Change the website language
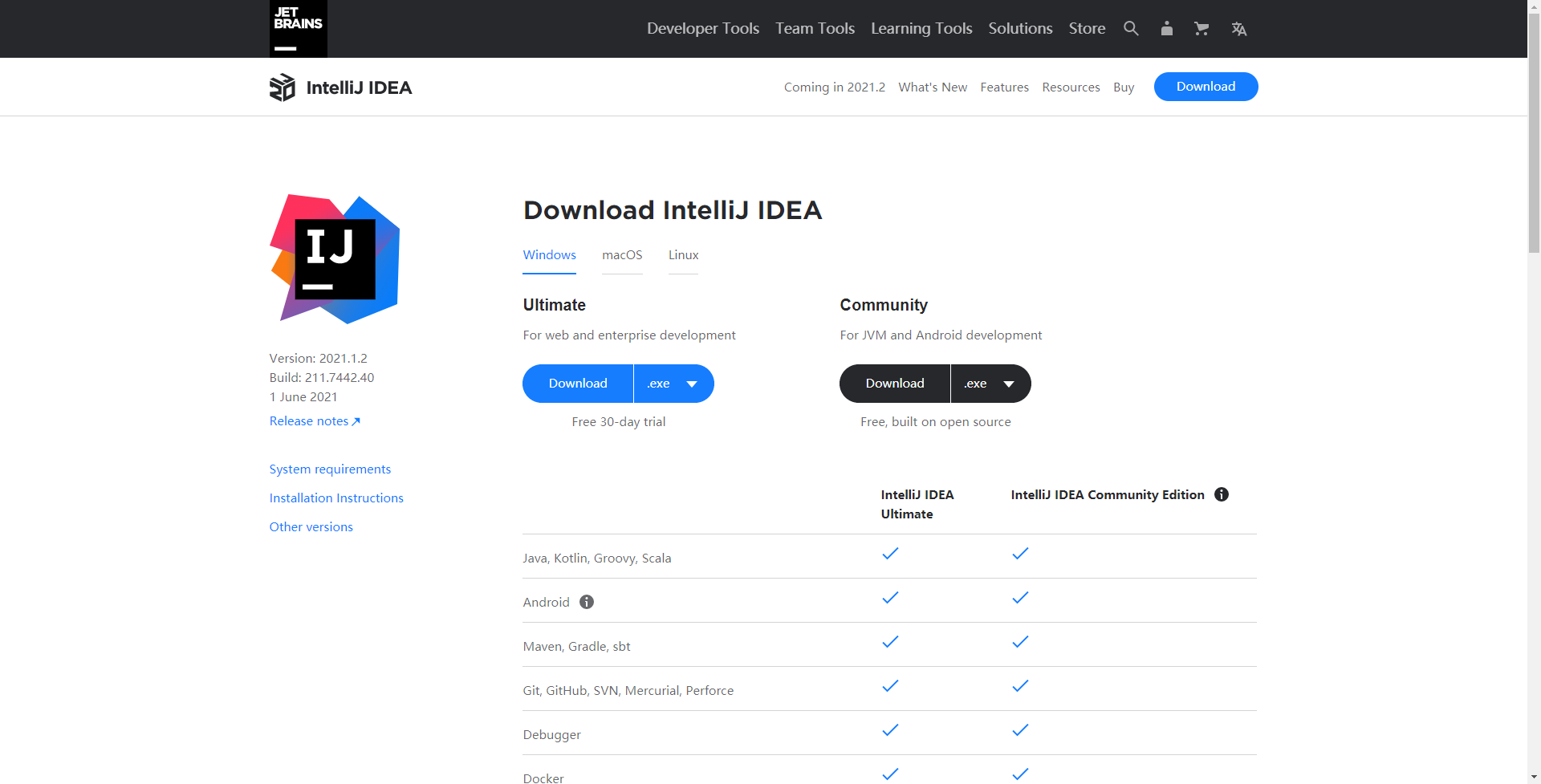 (x=1238, y=28)
